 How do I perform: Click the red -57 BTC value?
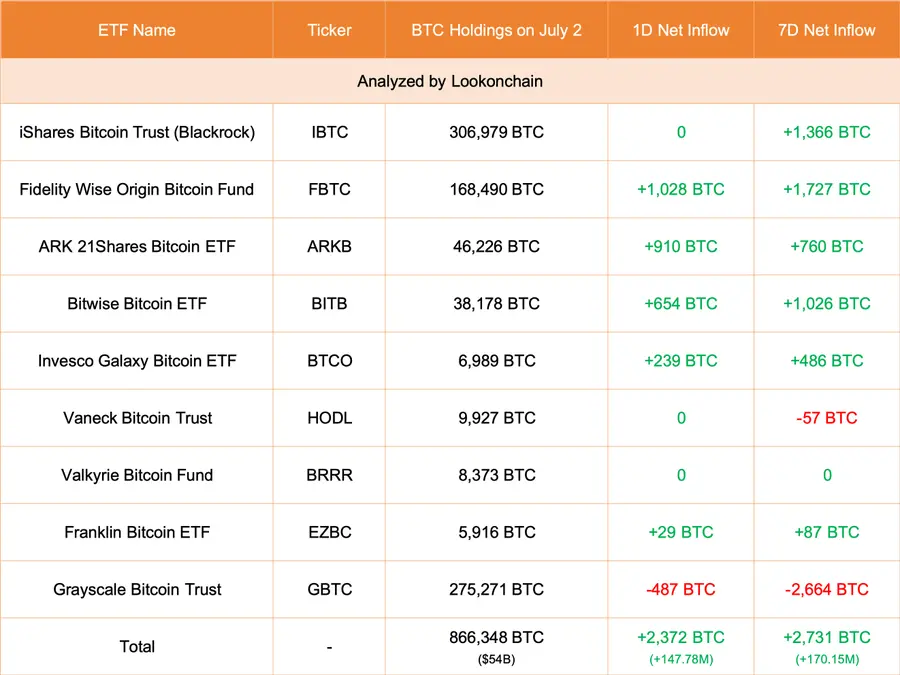[827, 418]
